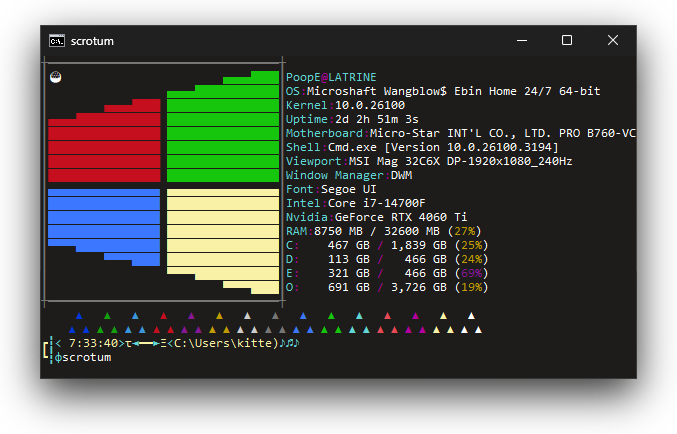Click the "Window Manager" label
The height and width of the screenshot is (434, 677).
tap(335, 175)
